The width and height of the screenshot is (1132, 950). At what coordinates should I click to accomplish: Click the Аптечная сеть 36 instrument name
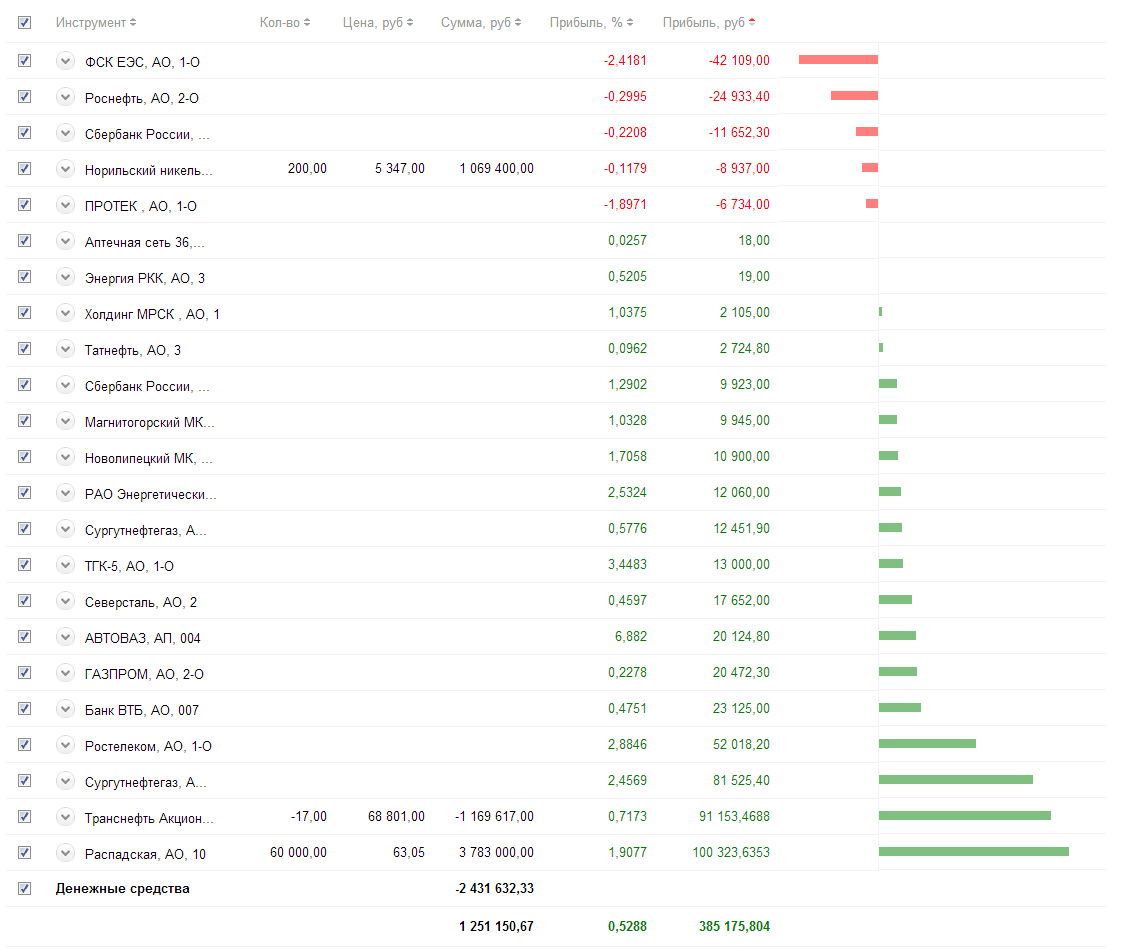click(145, 243)
